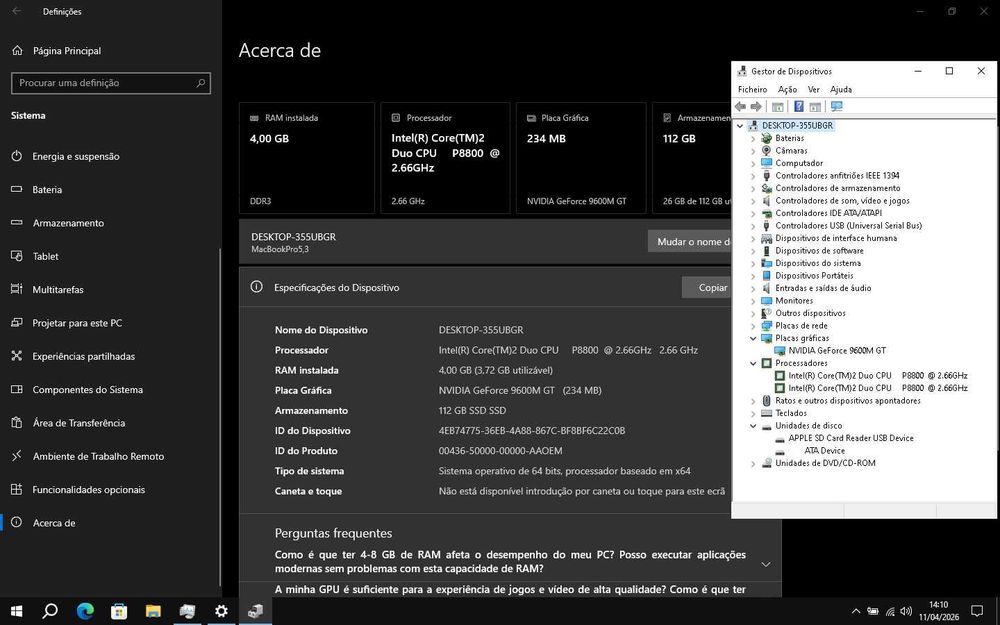Click the RAM instalada 4,00 GB card

pos(307,158)
